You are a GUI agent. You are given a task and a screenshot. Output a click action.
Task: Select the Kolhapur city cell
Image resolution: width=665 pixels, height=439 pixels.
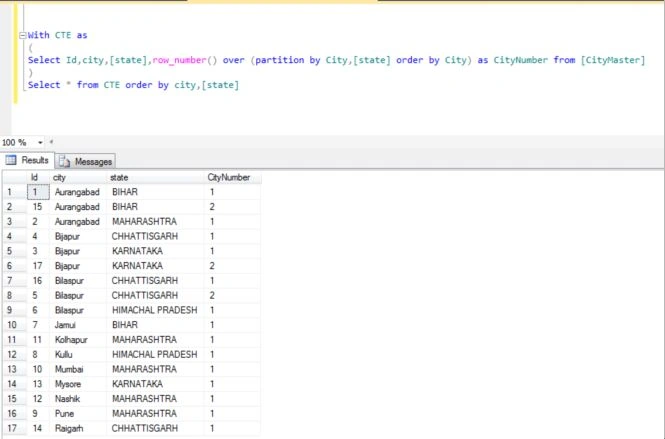[x=78, y=340]
